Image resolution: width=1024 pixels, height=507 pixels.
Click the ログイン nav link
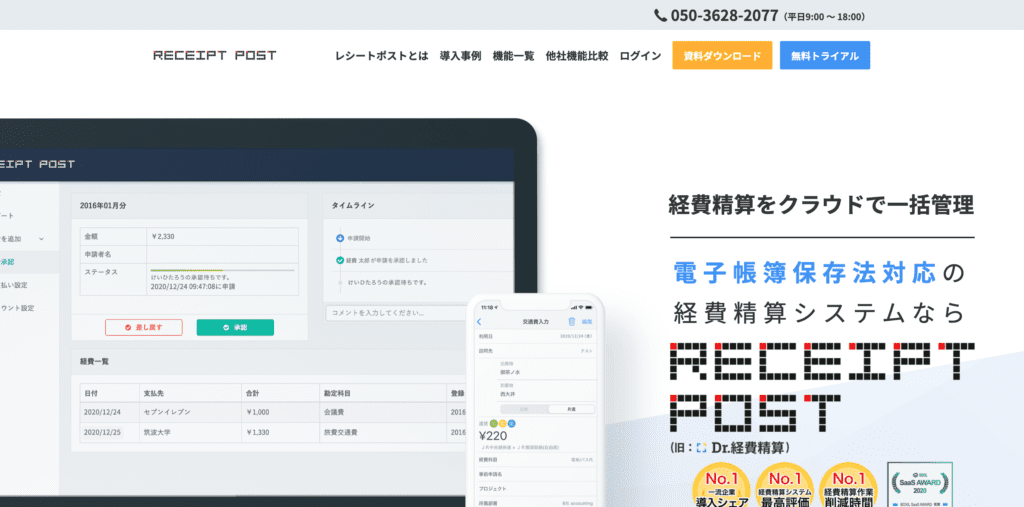[640, 56]
